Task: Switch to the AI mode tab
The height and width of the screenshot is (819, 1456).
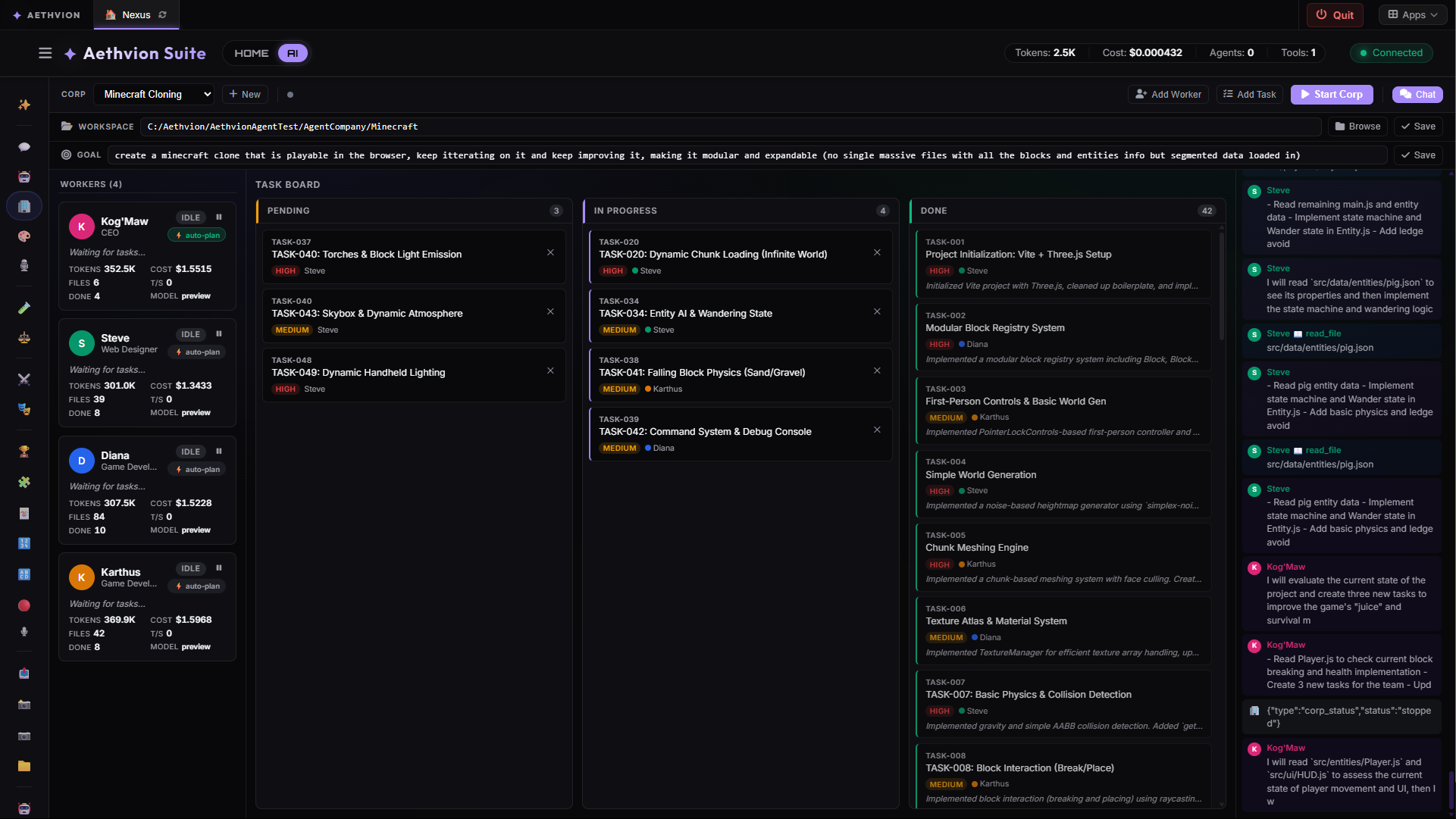Action: (293, 53)
